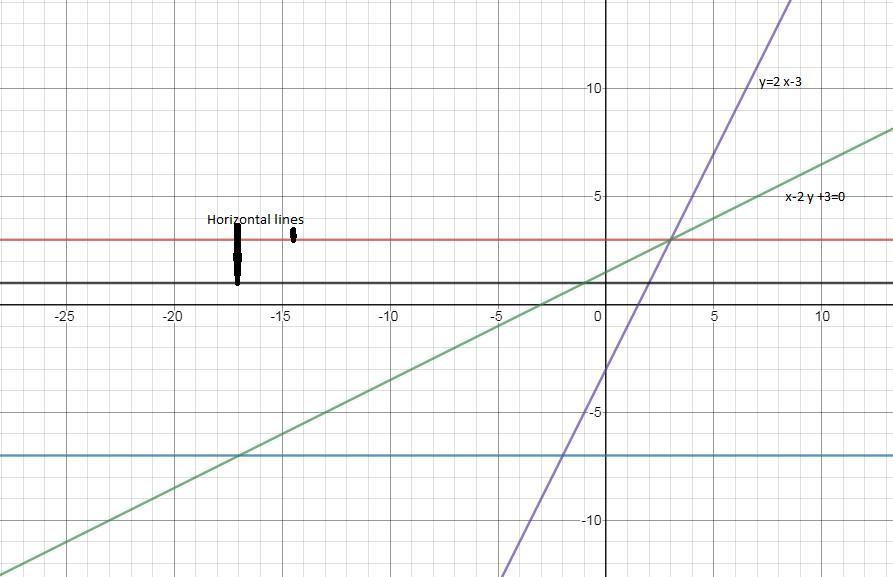Click the x-axis tick label -25
The height and width of the screenshot is (577, 893).
pyautogui.click(x=64, y=317)
